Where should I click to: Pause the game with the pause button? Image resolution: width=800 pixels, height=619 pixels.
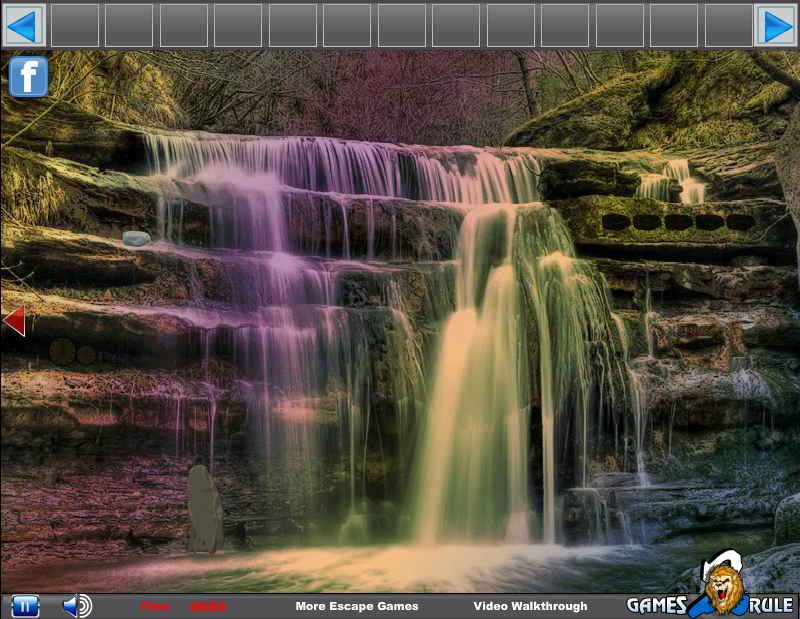coord(25,606)
